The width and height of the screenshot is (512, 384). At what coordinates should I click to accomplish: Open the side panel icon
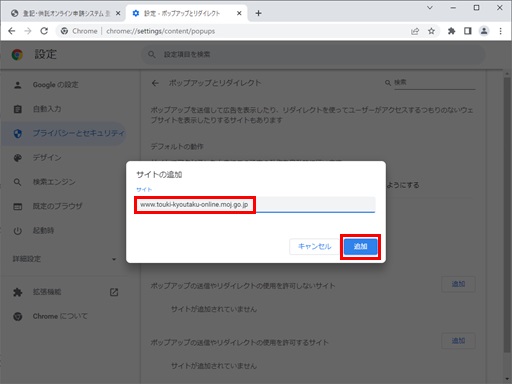468,31
